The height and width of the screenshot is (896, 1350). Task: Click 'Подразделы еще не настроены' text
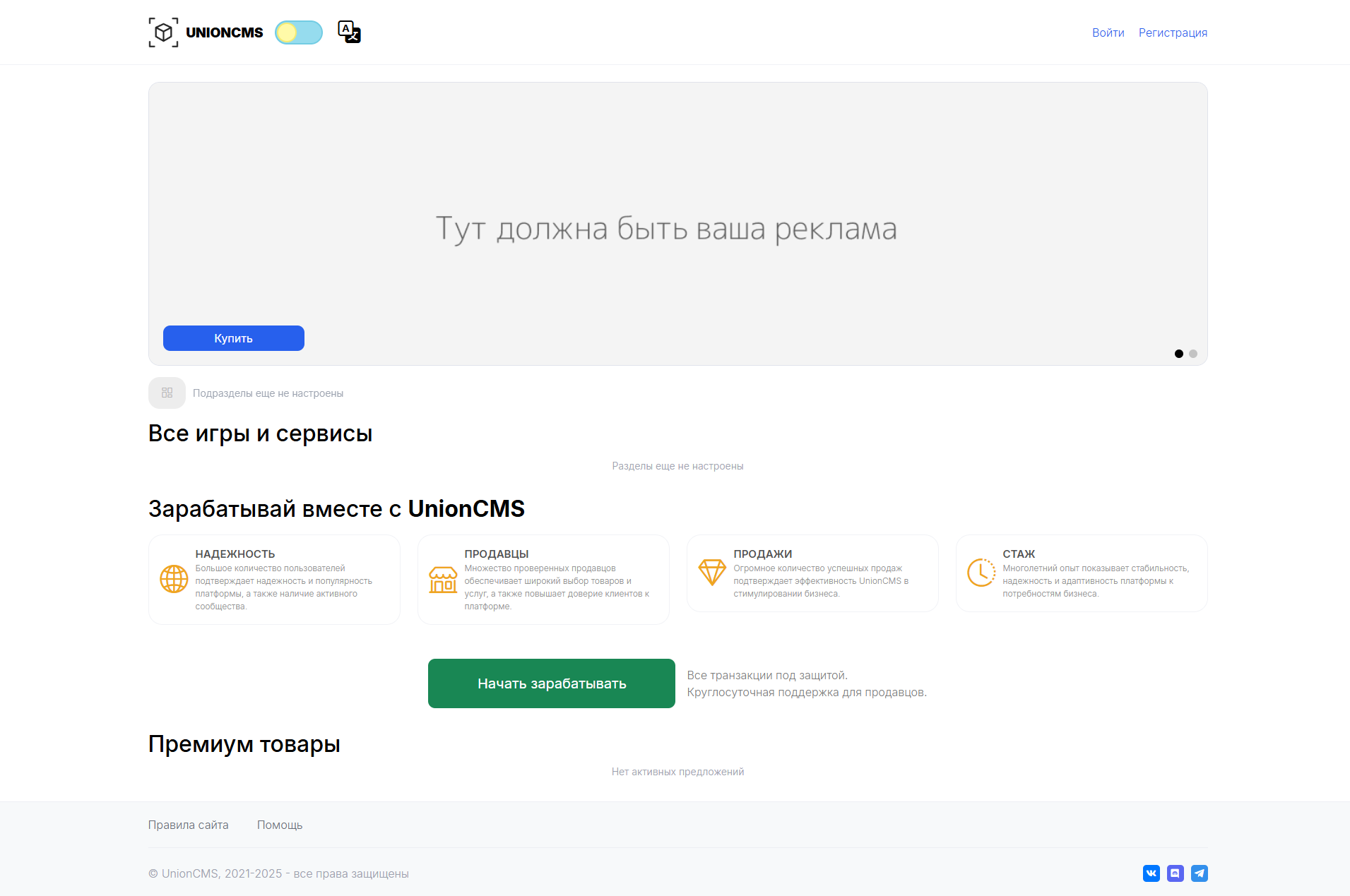point(268,393)
